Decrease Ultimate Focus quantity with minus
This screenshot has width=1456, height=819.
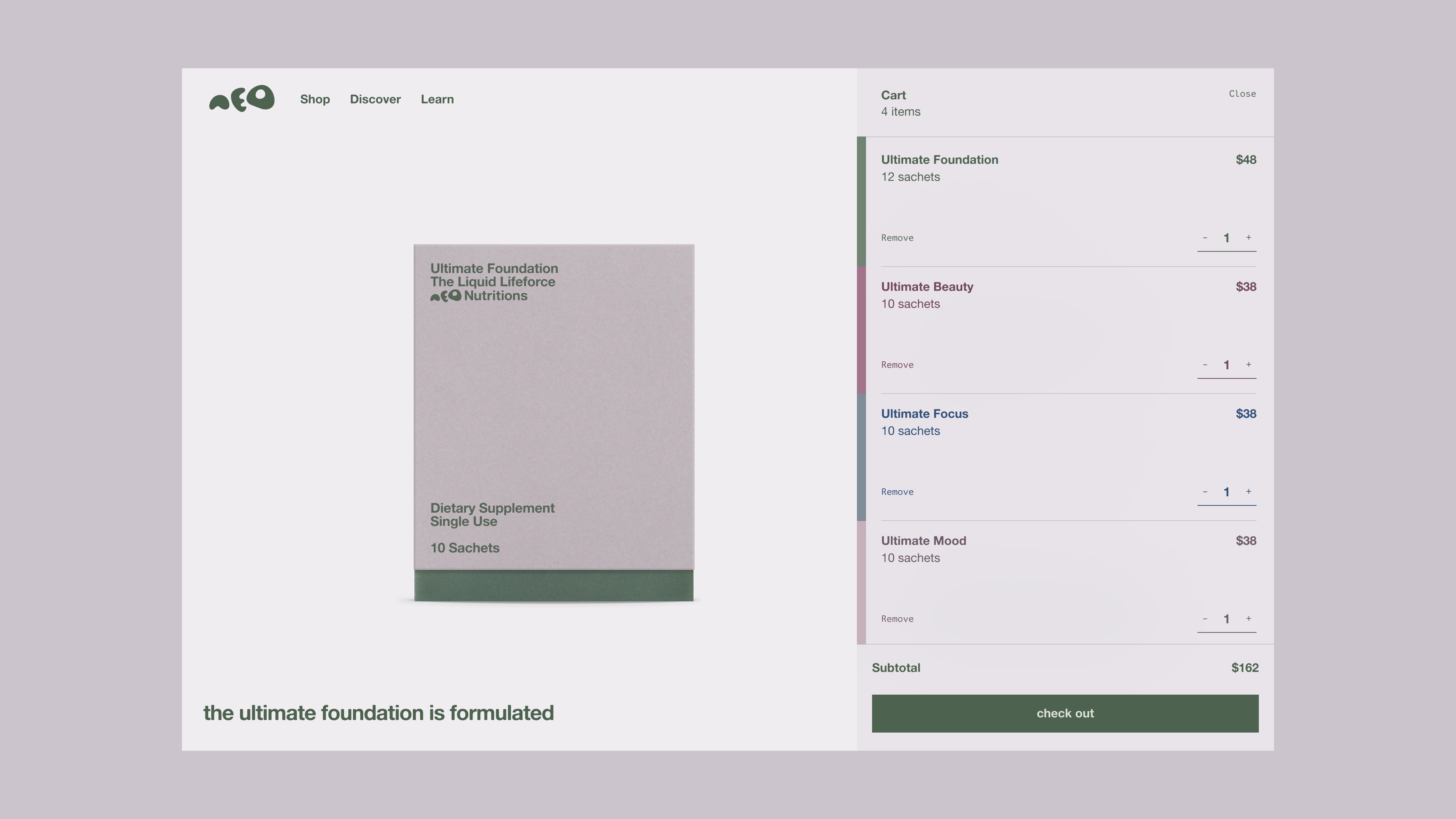(1205, 492)
